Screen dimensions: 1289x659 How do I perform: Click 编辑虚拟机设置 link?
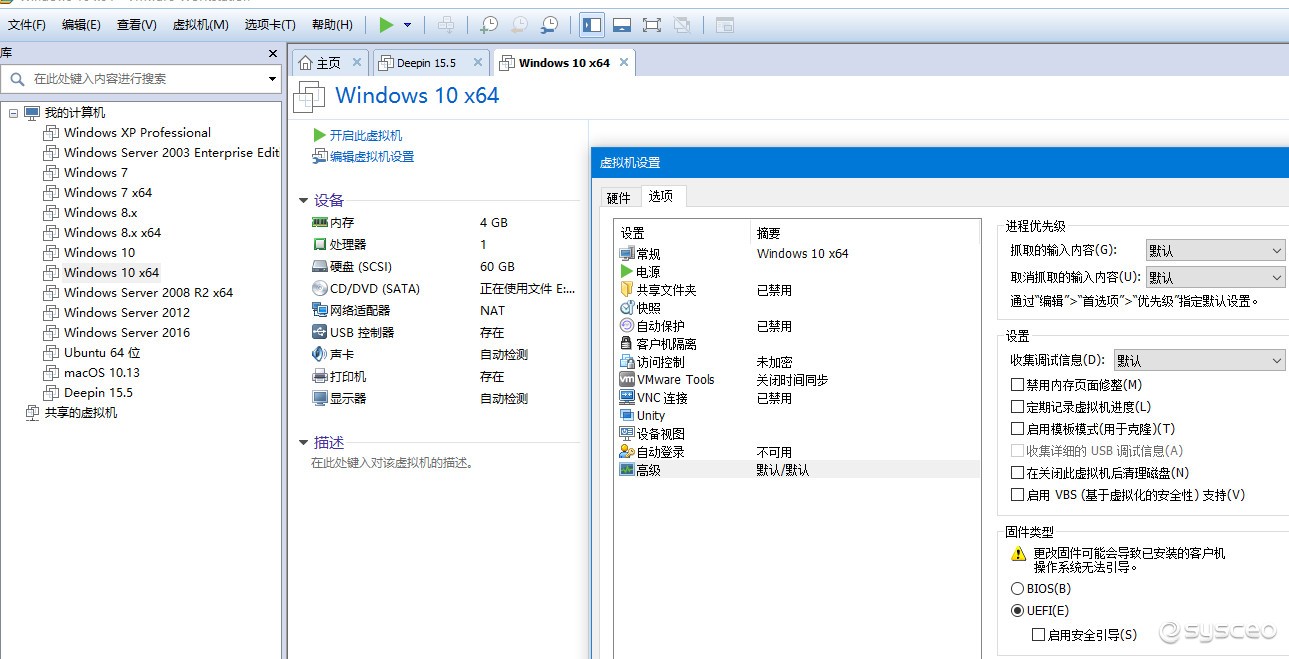pyautogui.click(x=372, y=157)
